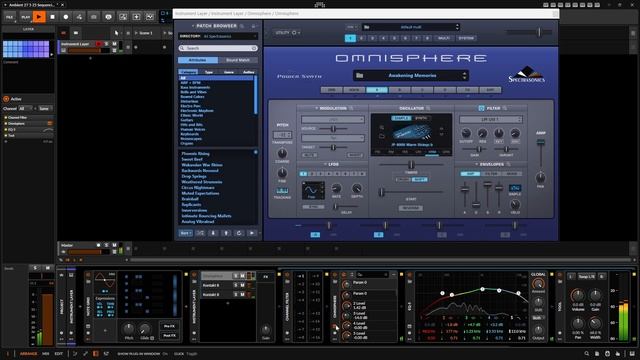Click the EQ-5 Global Amount knob
The image size is (640, 360).
[538, 284]
